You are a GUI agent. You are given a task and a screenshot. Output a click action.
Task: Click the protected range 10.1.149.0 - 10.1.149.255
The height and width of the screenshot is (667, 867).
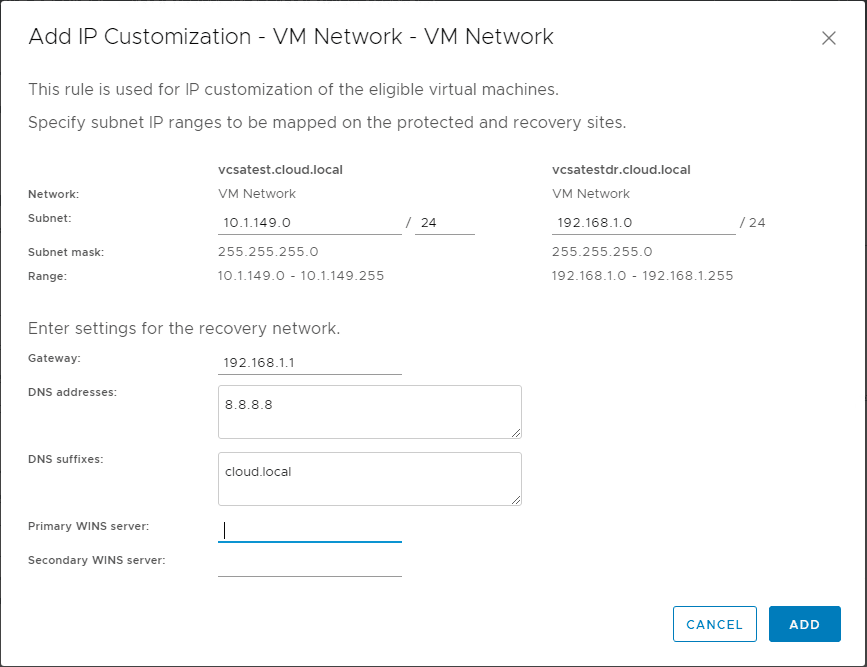[300, 275]
